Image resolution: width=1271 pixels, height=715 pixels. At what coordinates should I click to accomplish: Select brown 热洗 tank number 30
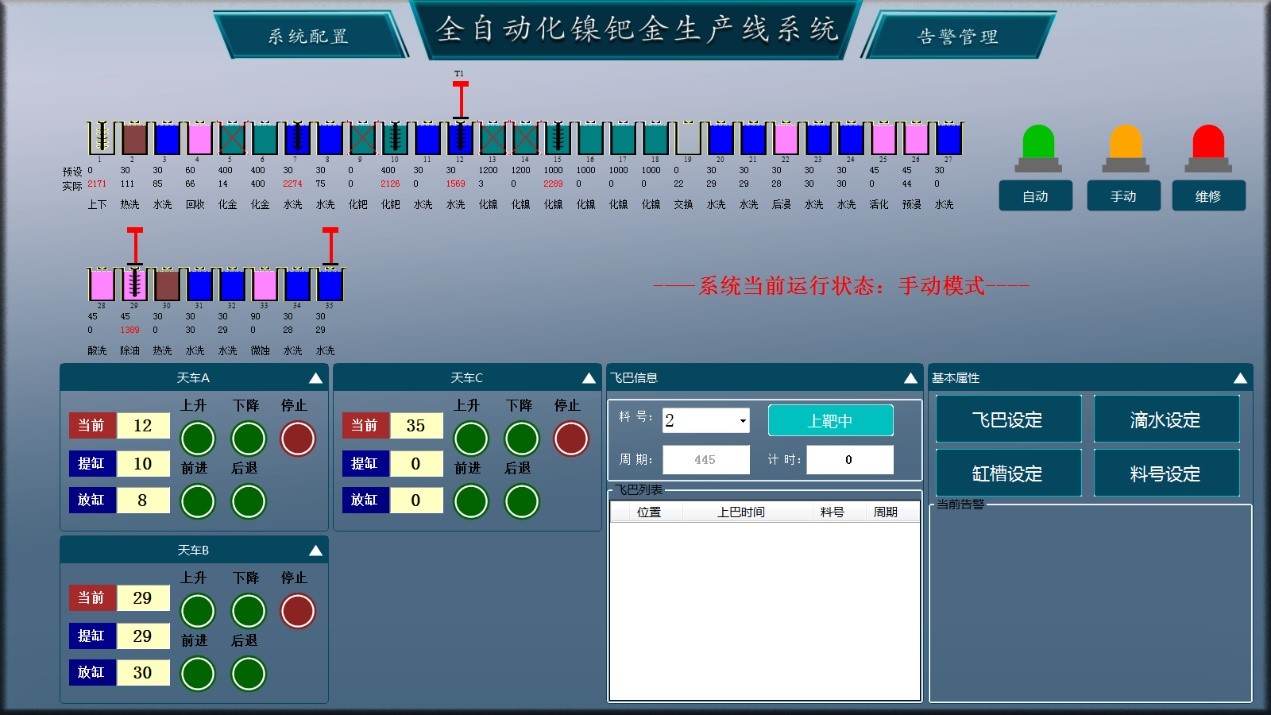167,285
